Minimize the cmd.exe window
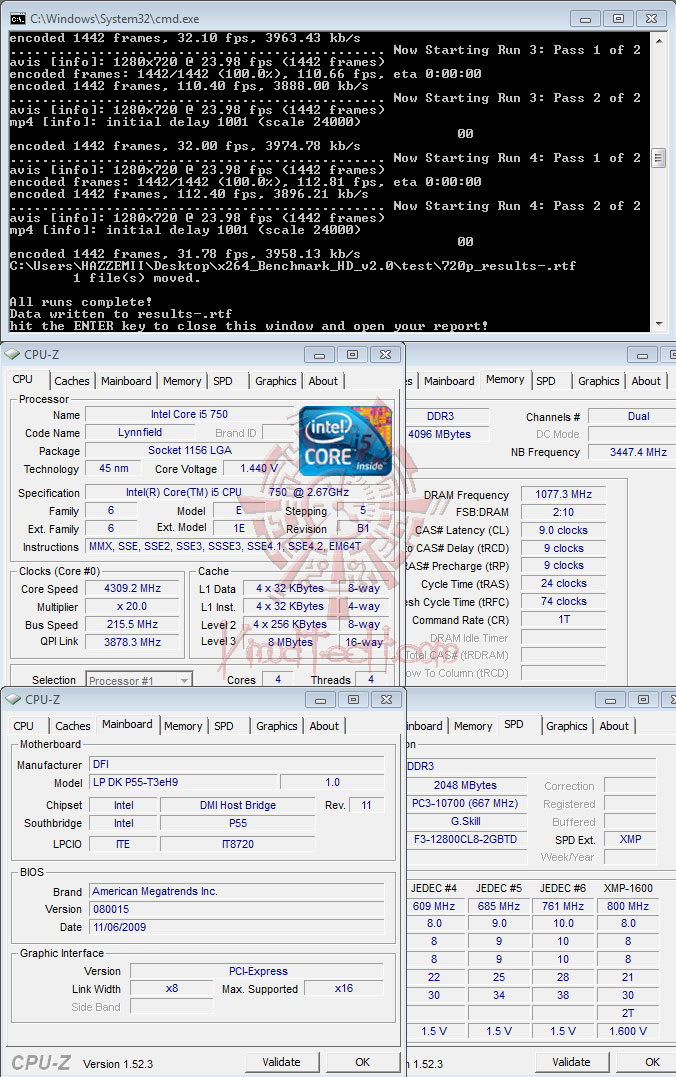The image size is (676, 1077). point(586,19)
